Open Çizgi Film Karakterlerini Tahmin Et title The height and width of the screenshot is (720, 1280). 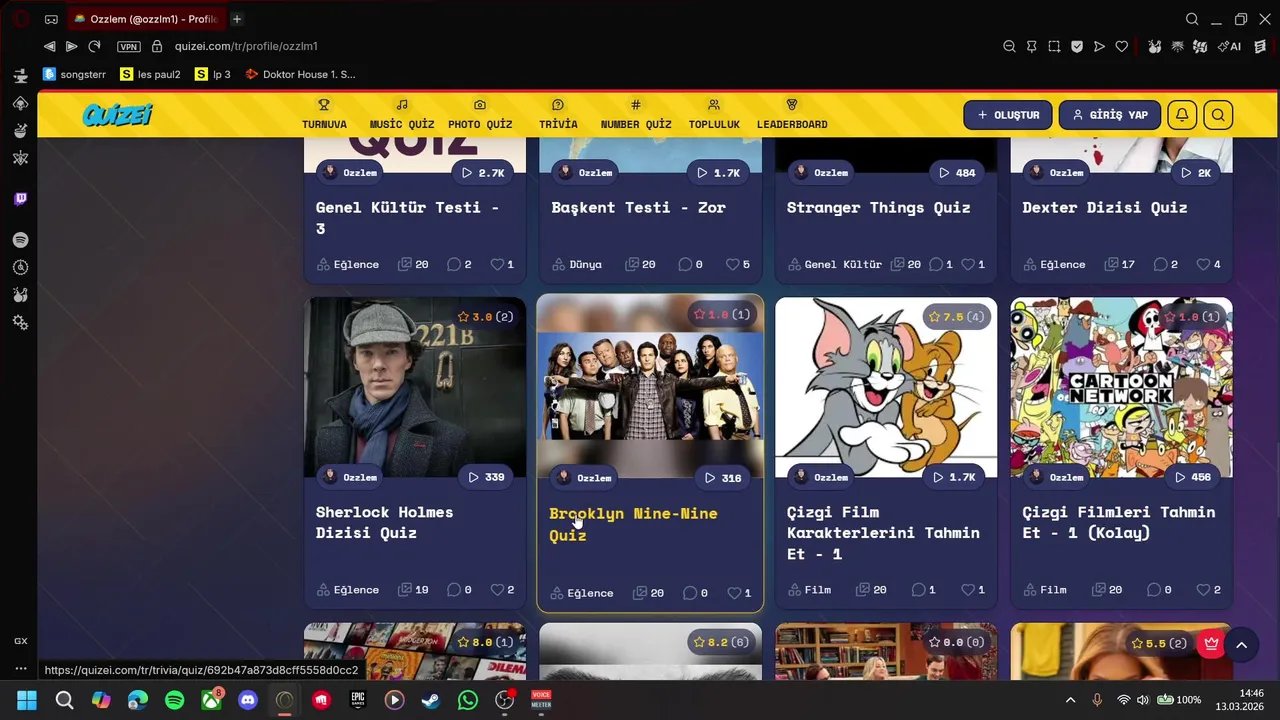883,533
